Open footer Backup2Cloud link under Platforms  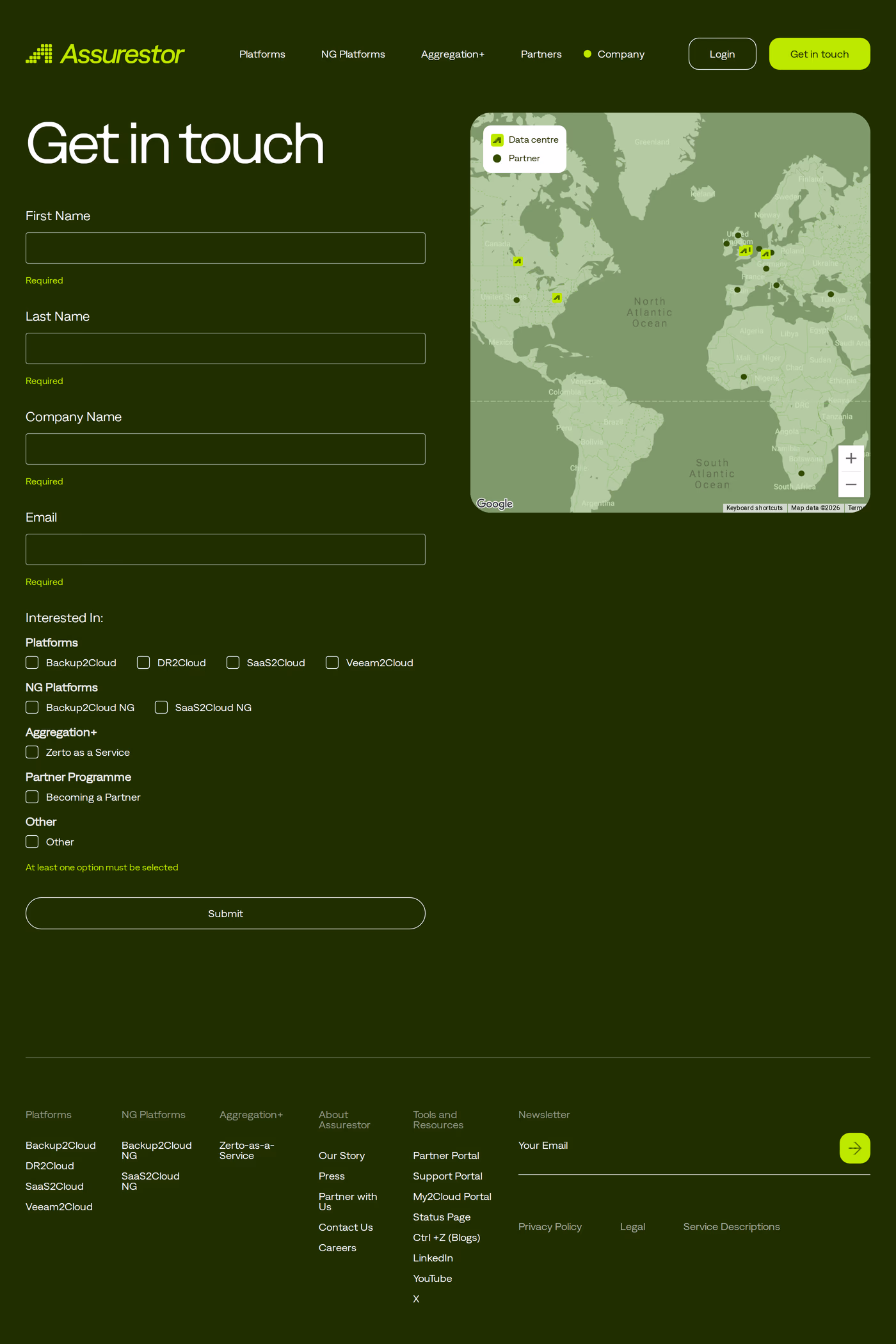tap(61, 1145)
